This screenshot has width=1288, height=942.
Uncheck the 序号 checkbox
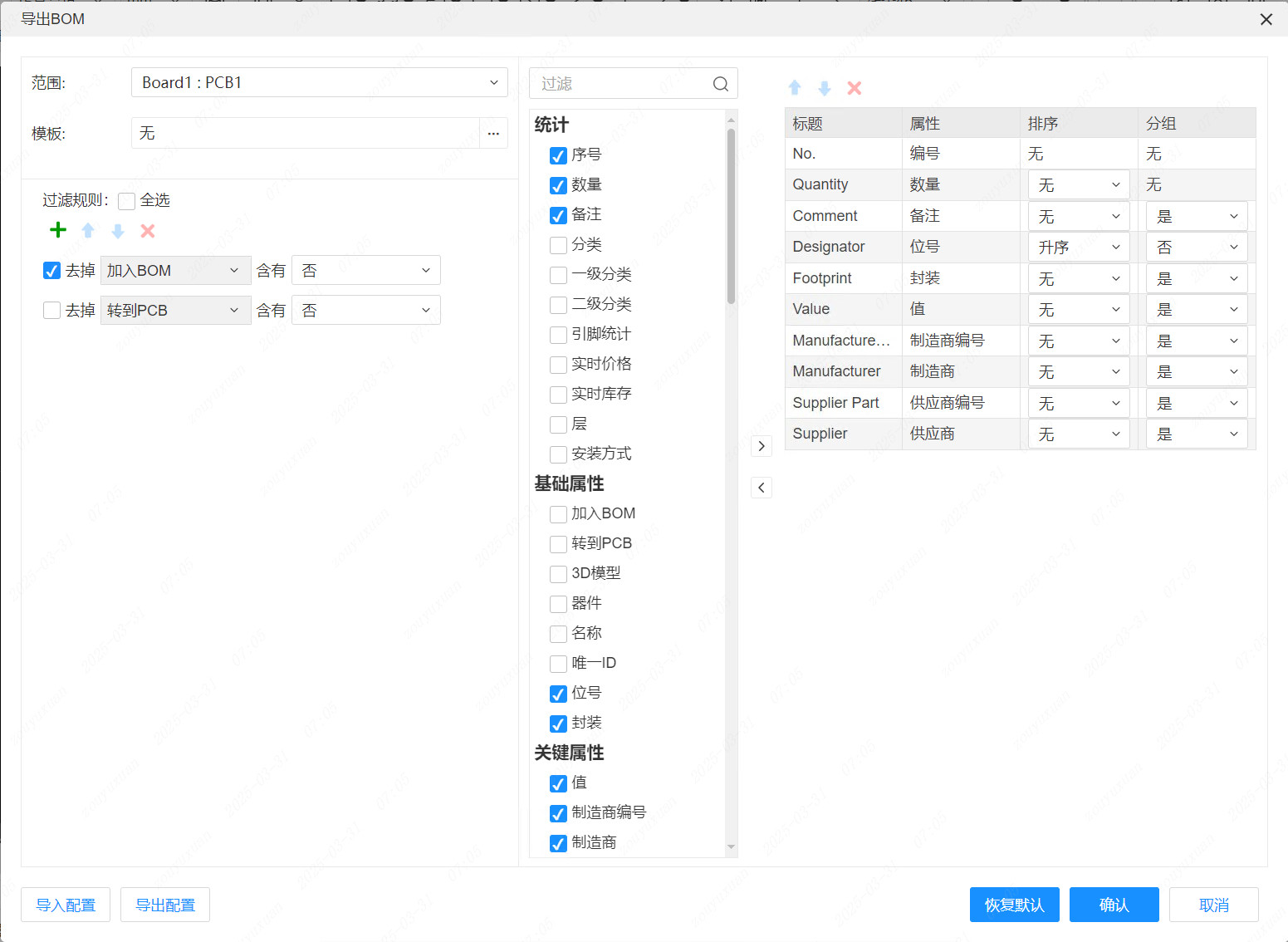click(x=559, y=155)
